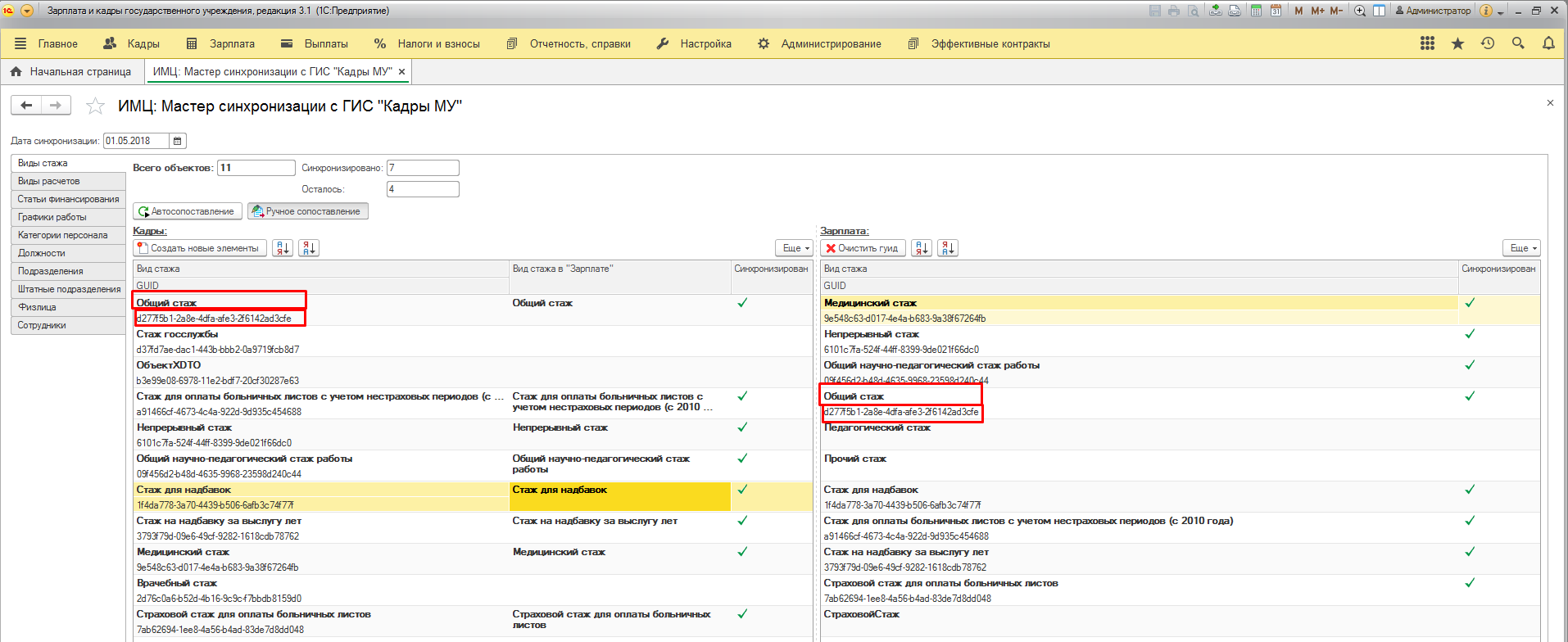
Task: Open the history clock icon
Action: [1488, 43]
